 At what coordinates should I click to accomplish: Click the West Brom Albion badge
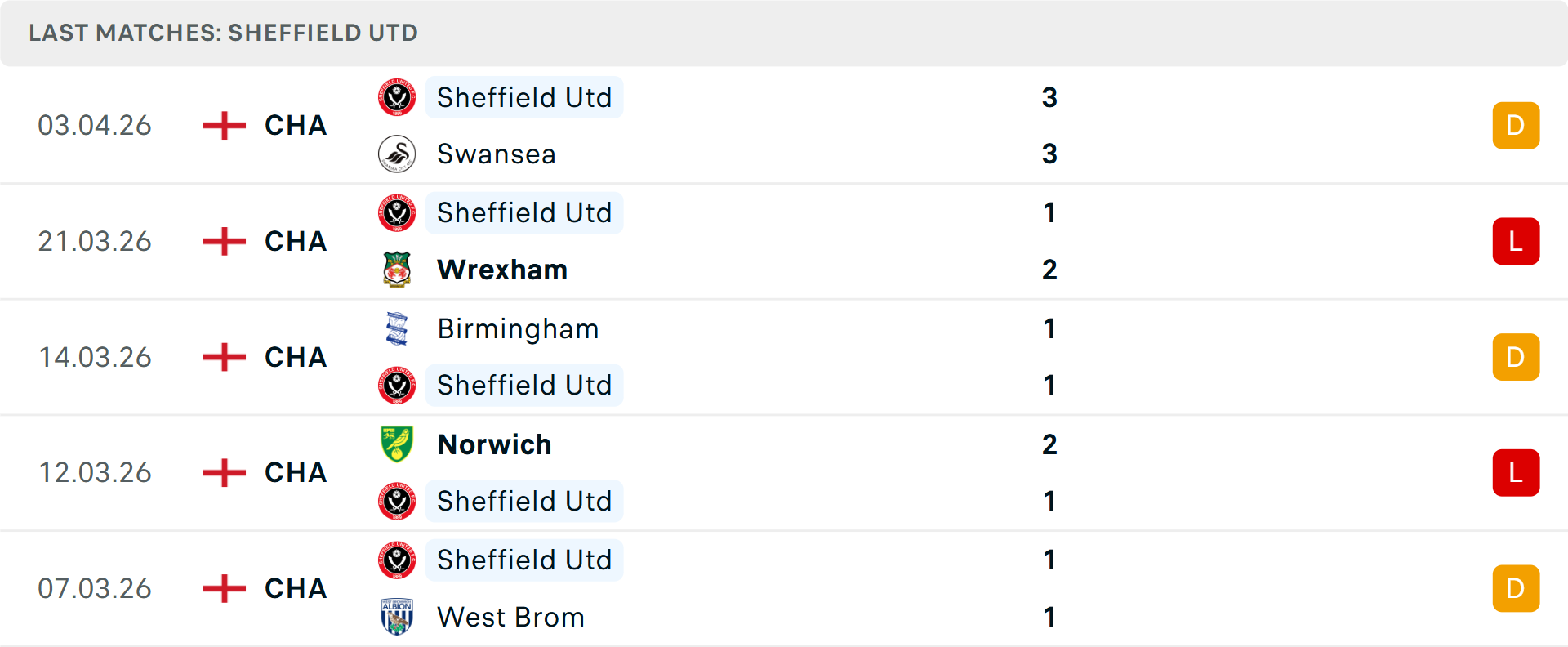(395, 617)
